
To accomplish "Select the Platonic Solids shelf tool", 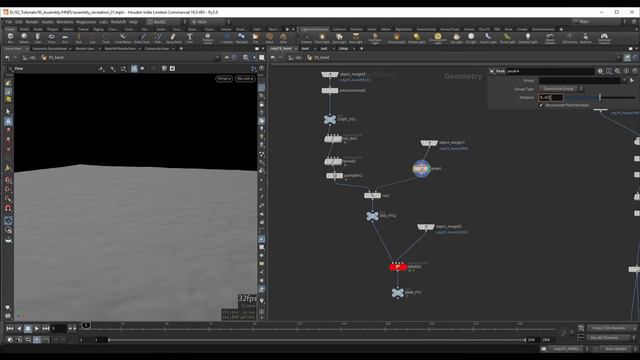I will point(208,38).
